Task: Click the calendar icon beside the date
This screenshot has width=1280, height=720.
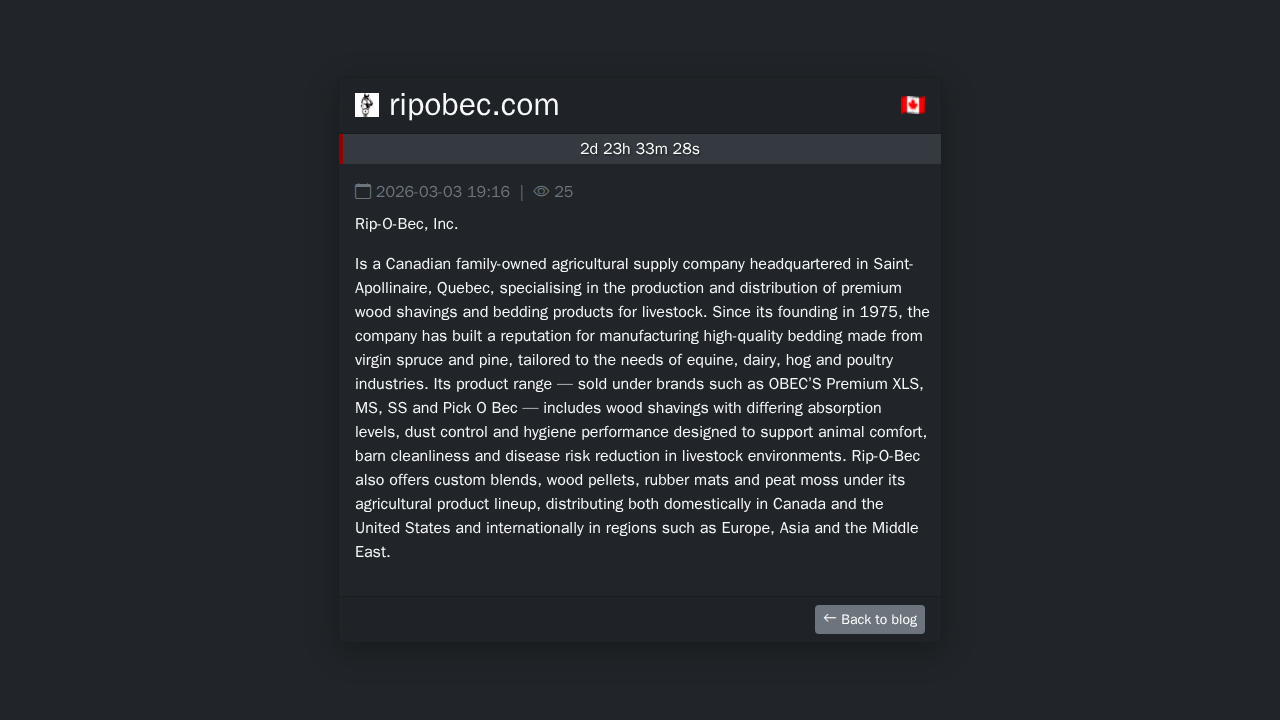Action: (363, 191)
